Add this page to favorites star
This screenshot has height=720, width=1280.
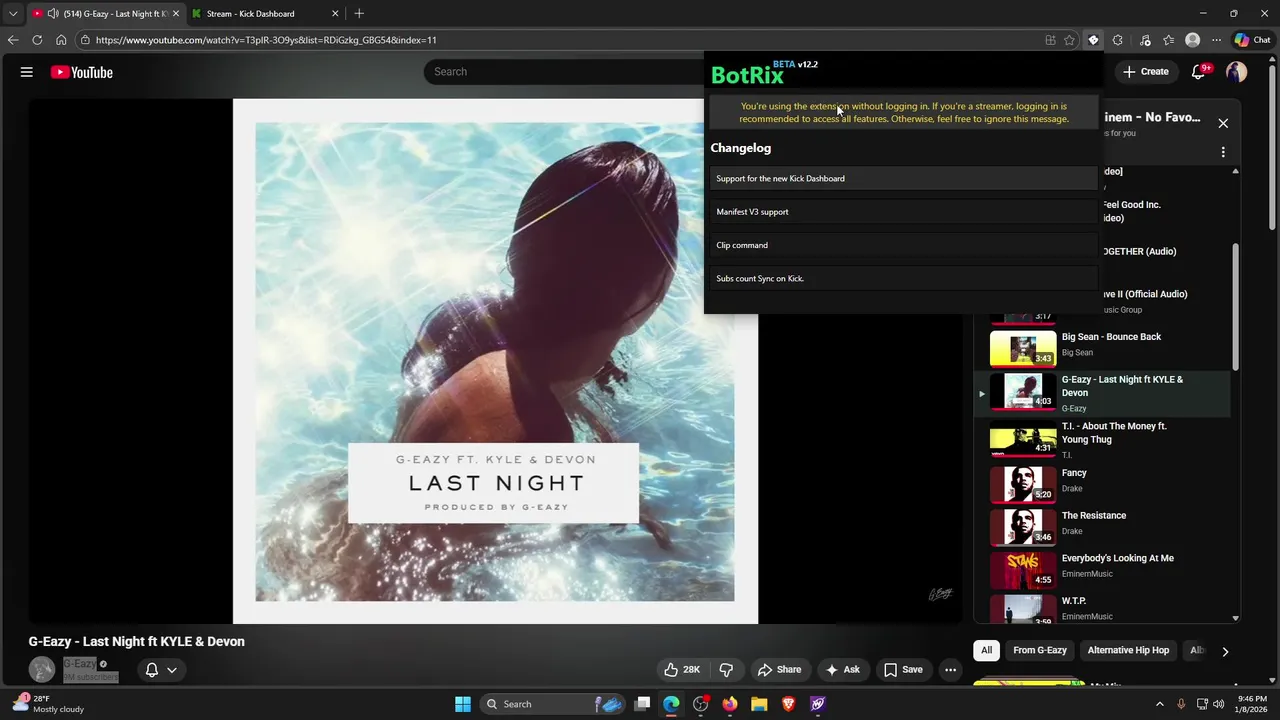1069,40
